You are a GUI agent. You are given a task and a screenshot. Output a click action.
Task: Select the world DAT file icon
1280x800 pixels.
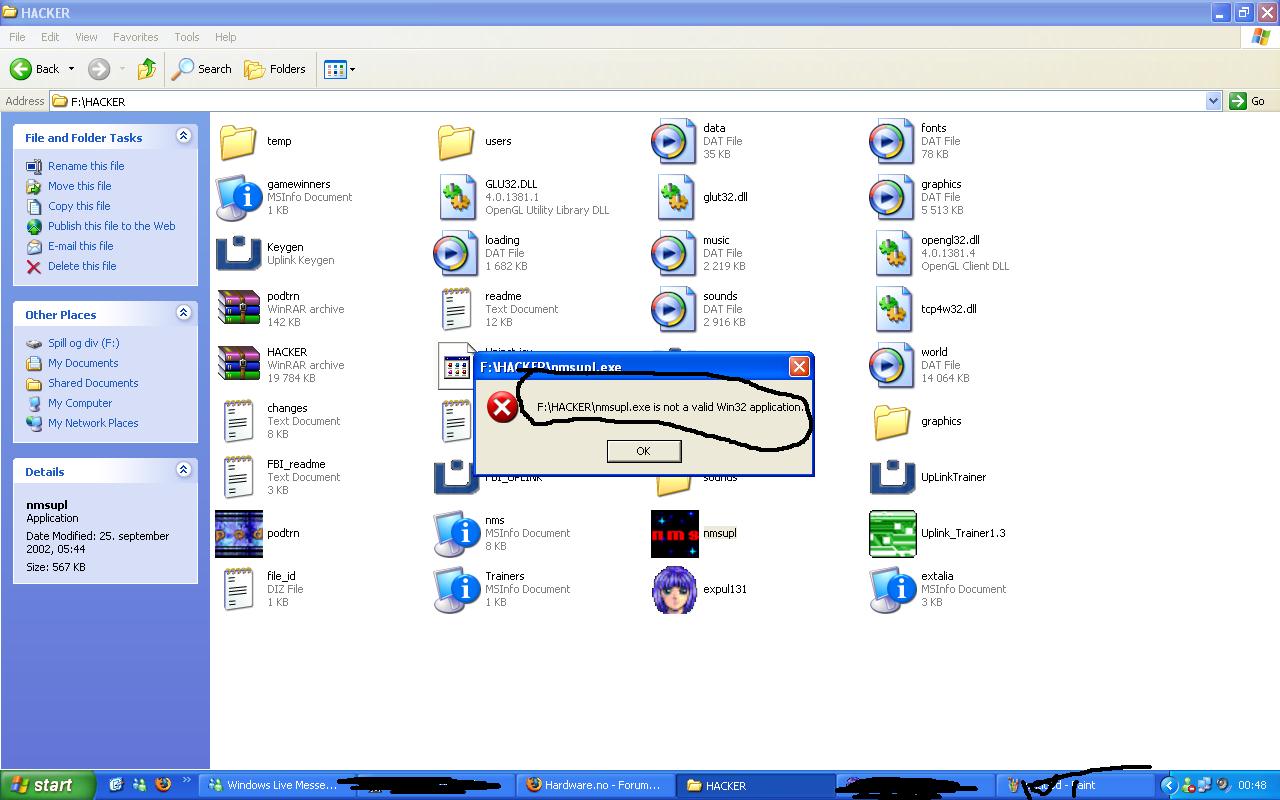click(x=892, y=365)
